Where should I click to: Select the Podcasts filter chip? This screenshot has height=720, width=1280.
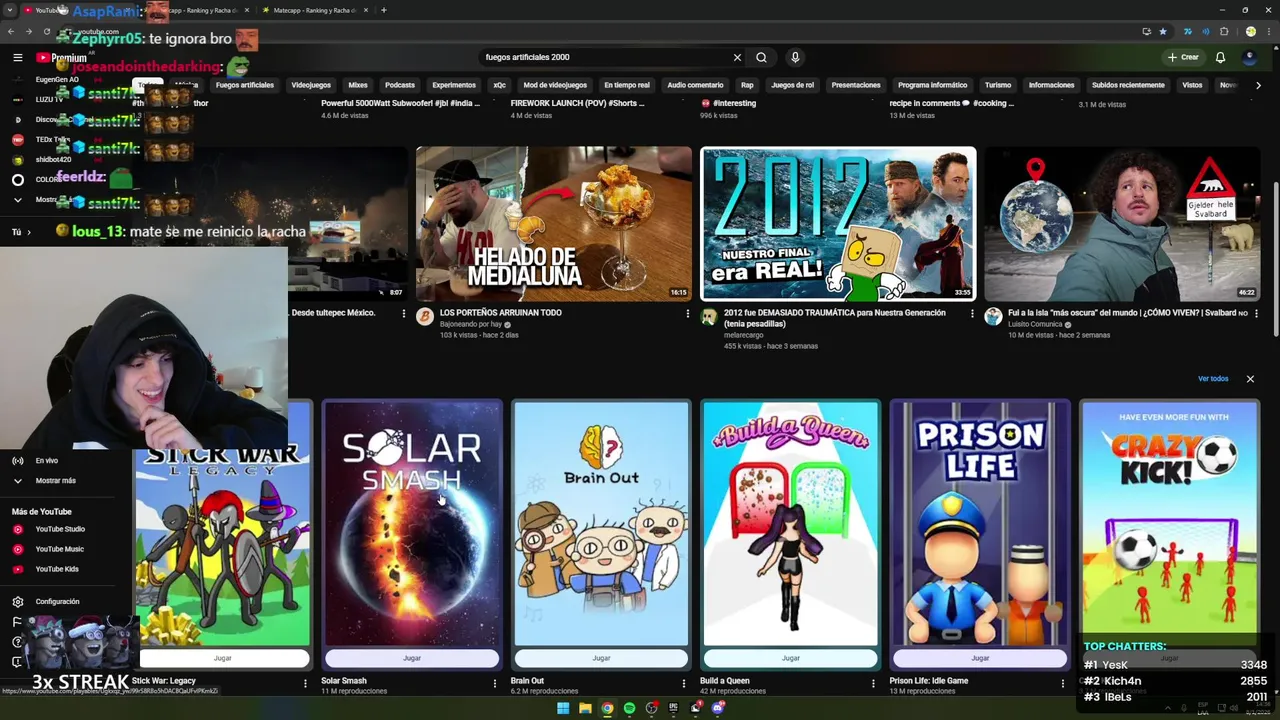click(400, 85)
